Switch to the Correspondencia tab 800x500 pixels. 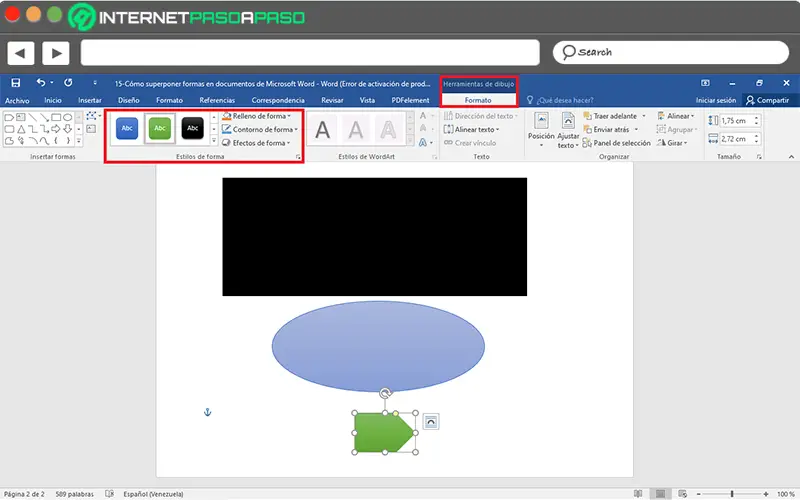[278, 101]
